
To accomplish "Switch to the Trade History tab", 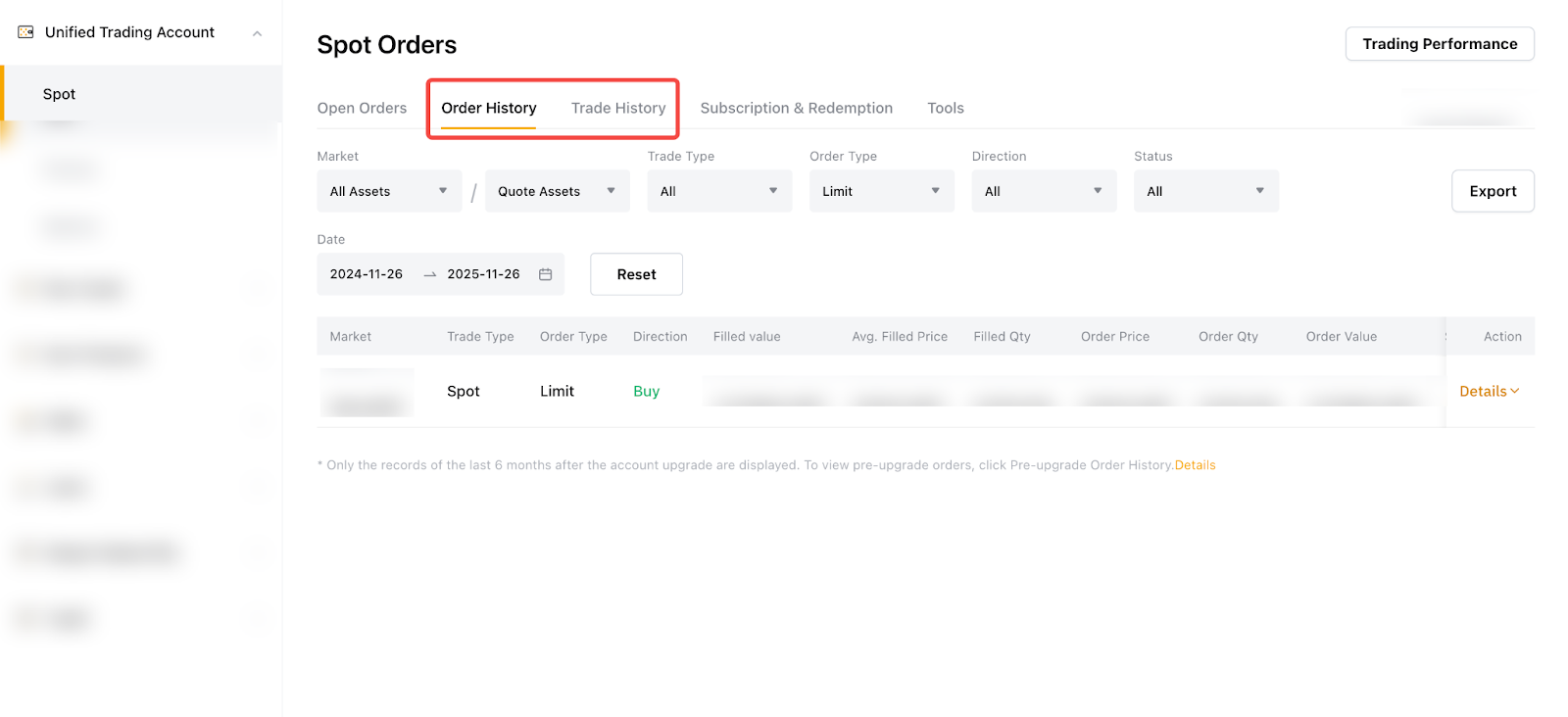I will pos(618,108).
